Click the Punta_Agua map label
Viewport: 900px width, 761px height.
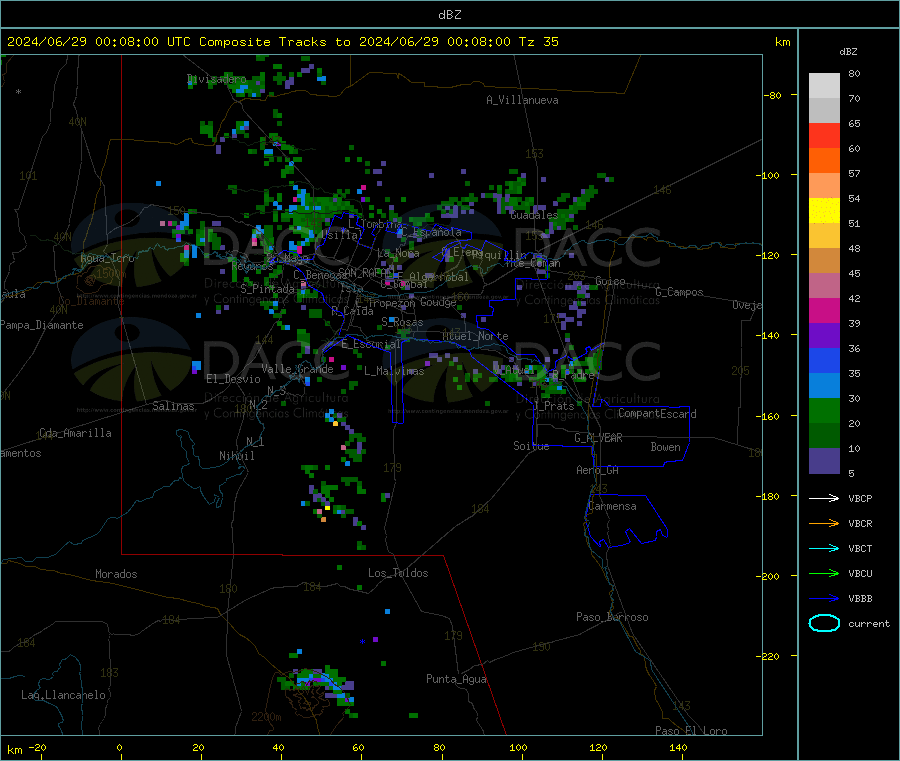pos(456,679)
